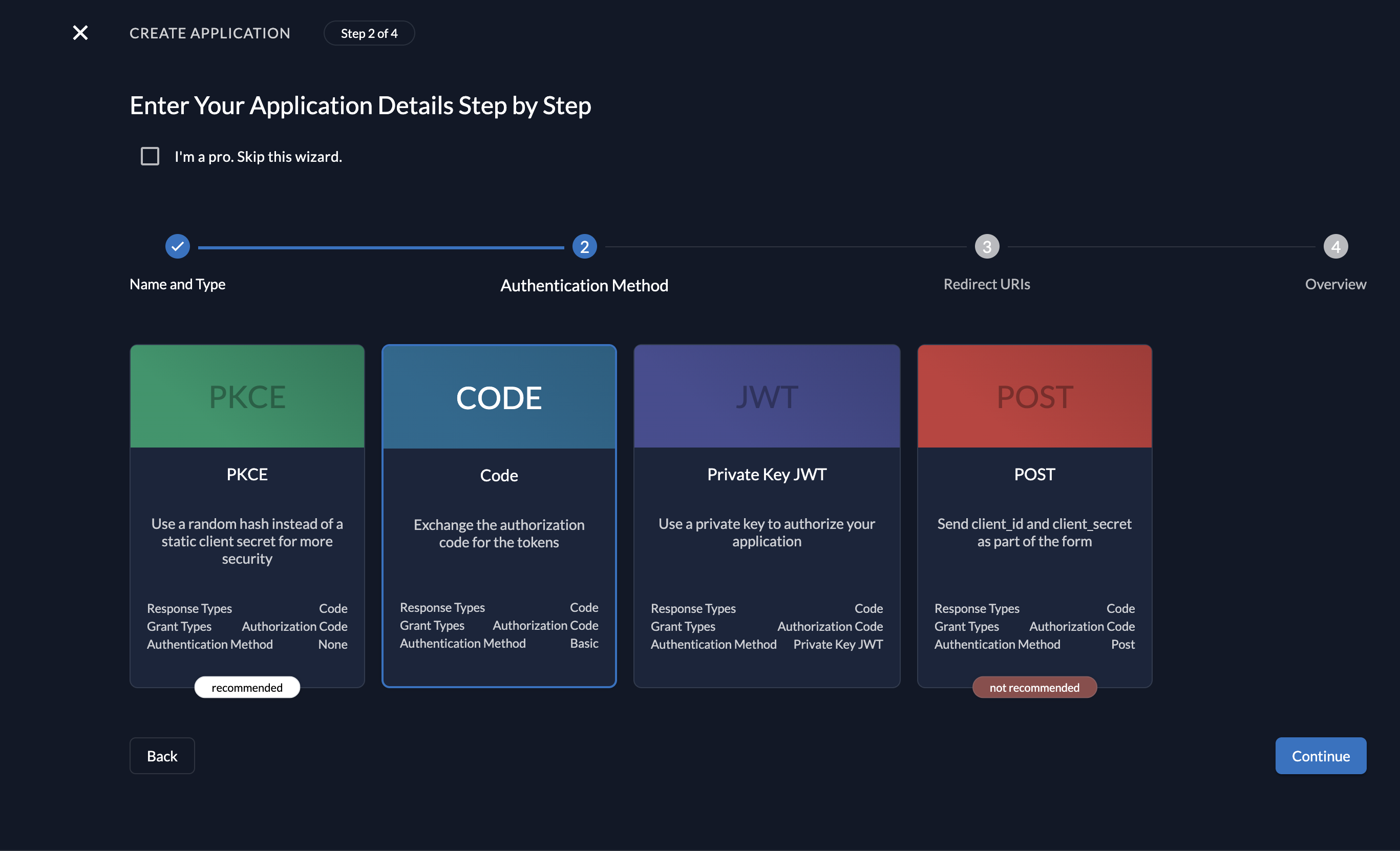This screenshot has width=1400, height=851.
Task: Select the purple JWT card banner
Action: [x=767, y=396]
